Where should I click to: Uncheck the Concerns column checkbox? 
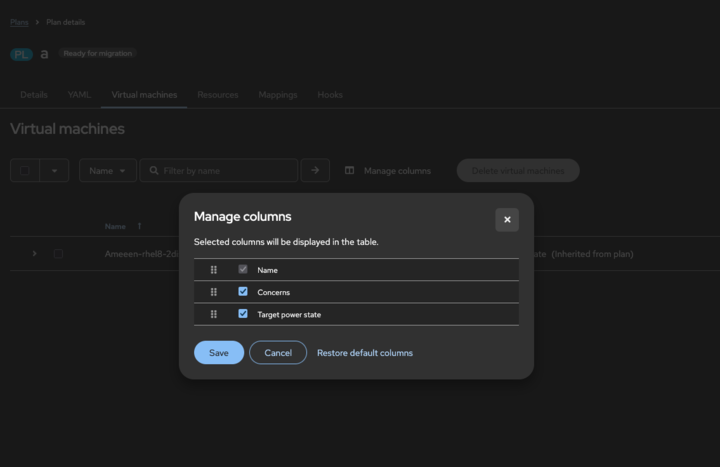243,292
